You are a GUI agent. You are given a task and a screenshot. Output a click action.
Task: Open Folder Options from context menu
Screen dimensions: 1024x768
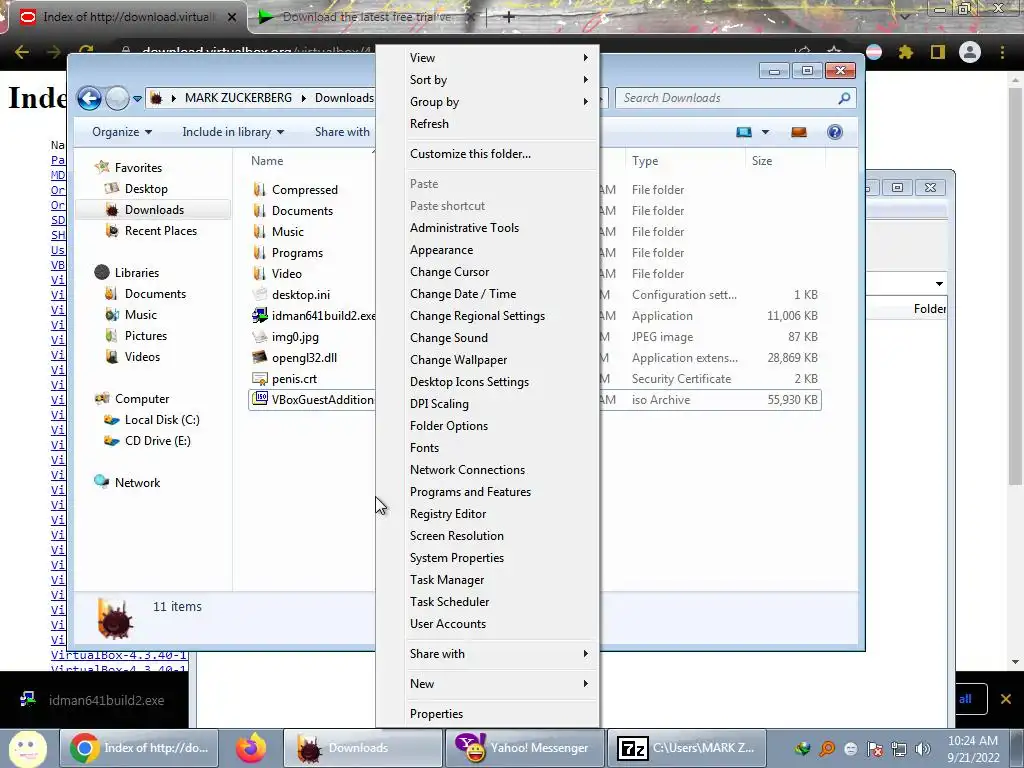coord(500,426)
